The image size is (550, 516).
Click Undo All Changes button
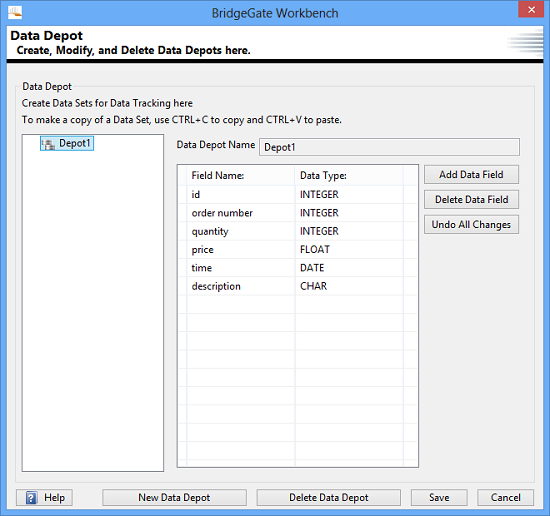pyautogui.click(x=471, y=224)
